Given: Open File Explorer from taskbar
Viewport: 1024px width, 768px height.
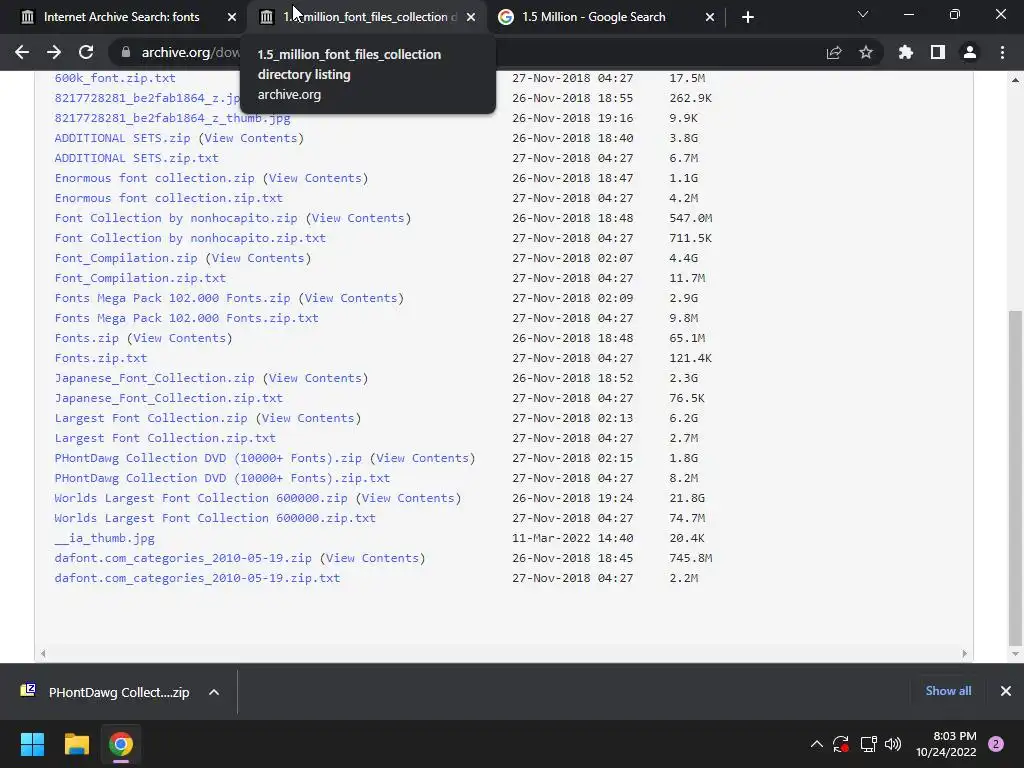Looking at the screenshot, I should click(76, 744).
